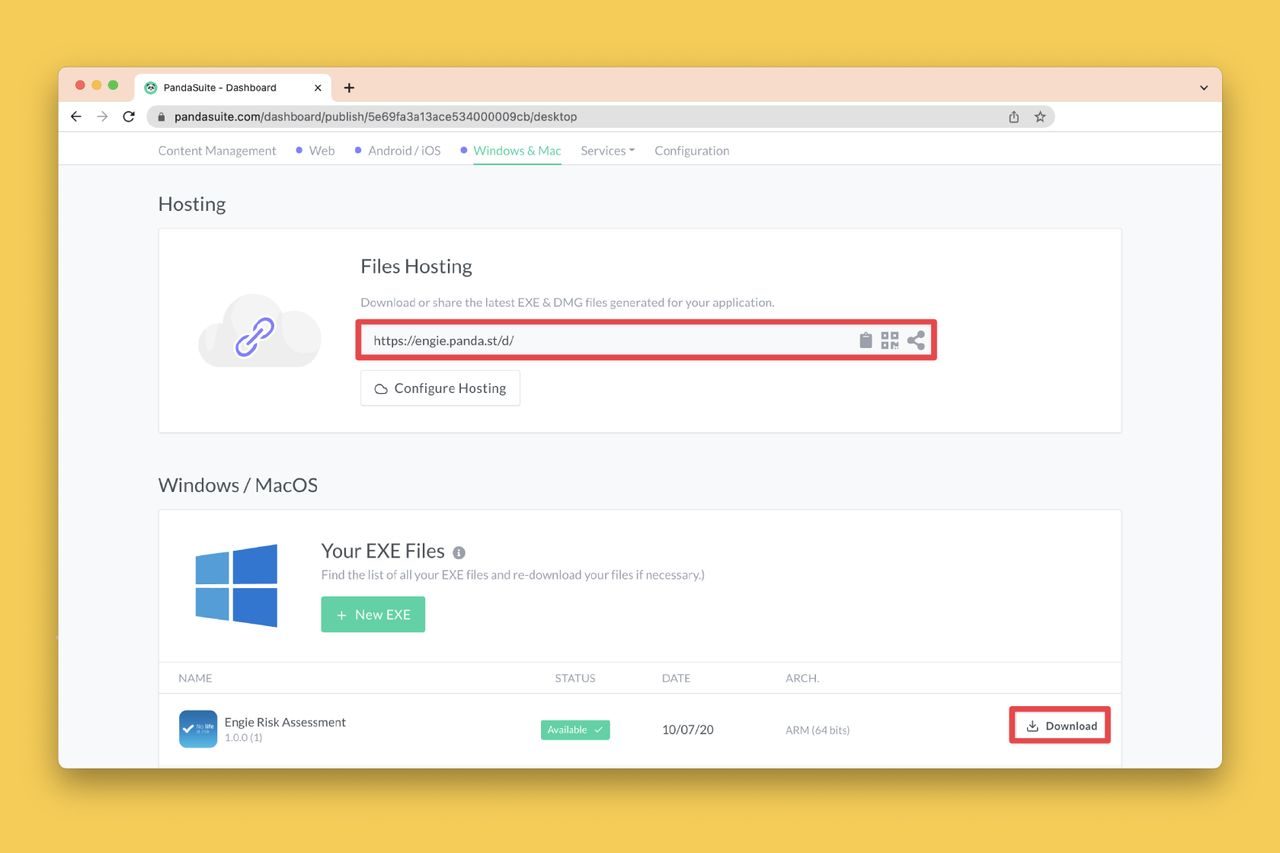Switch to the Configuration tab
1280x853 pixels.
pos(691,150)
